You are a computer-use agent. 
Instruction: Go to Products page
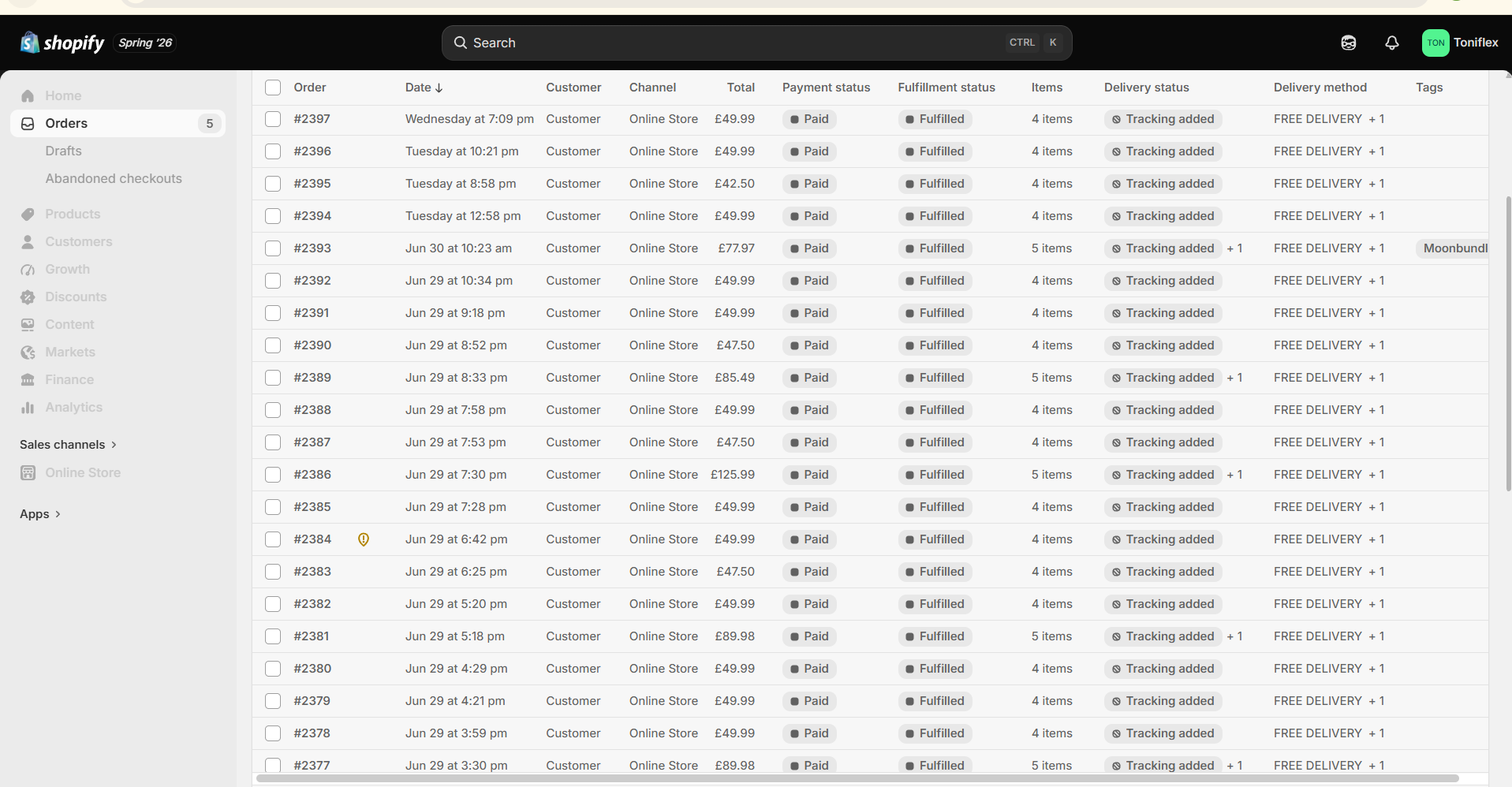pyautogui.click(x=73, y=214)
